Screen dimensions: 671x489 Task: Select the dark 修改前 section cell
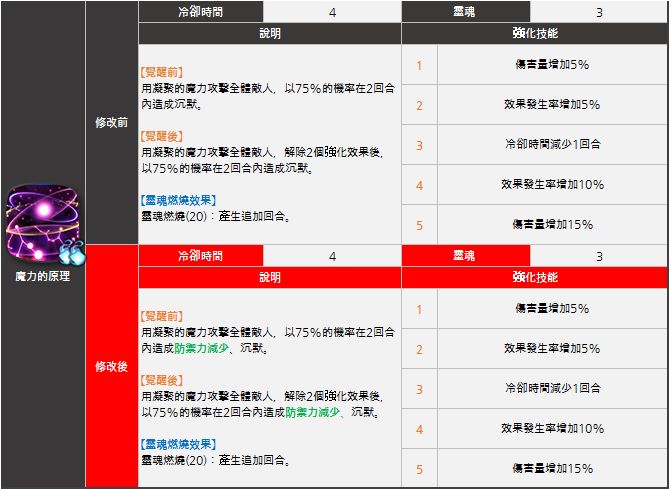point(111,122)
